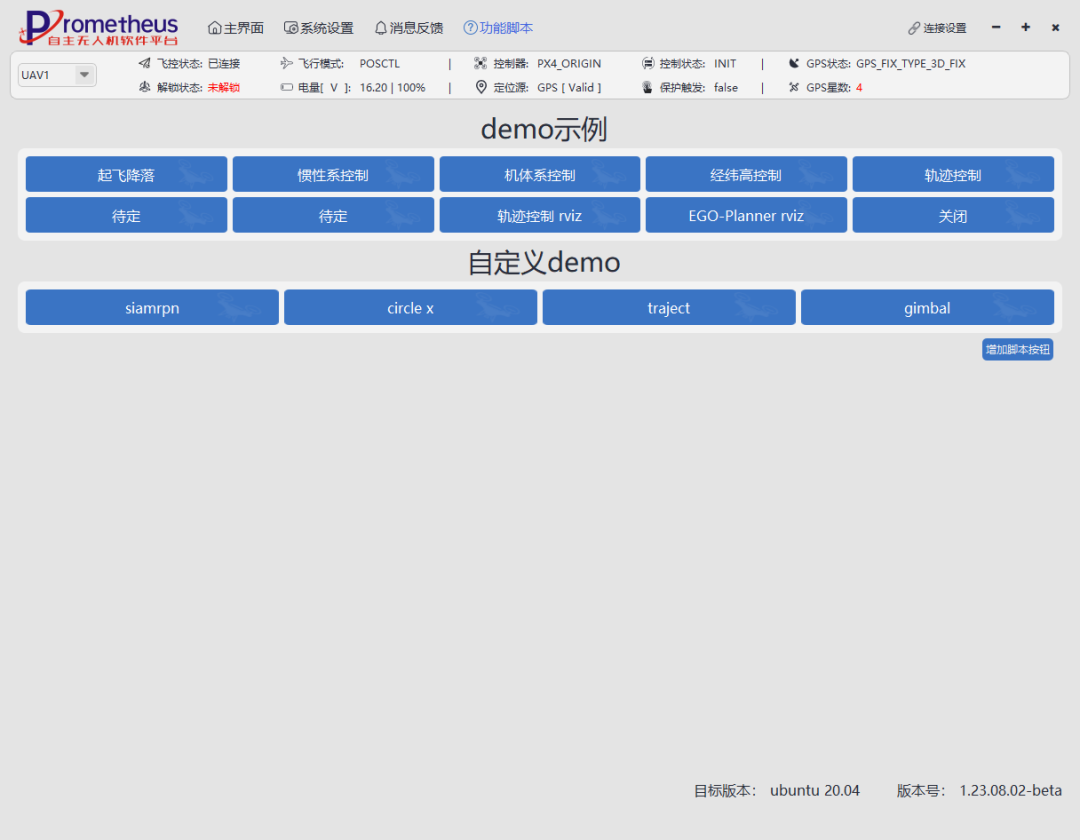Screen dimensions: 1080x840
Task: Click the Prometheus logo
Action: point(98,28)
